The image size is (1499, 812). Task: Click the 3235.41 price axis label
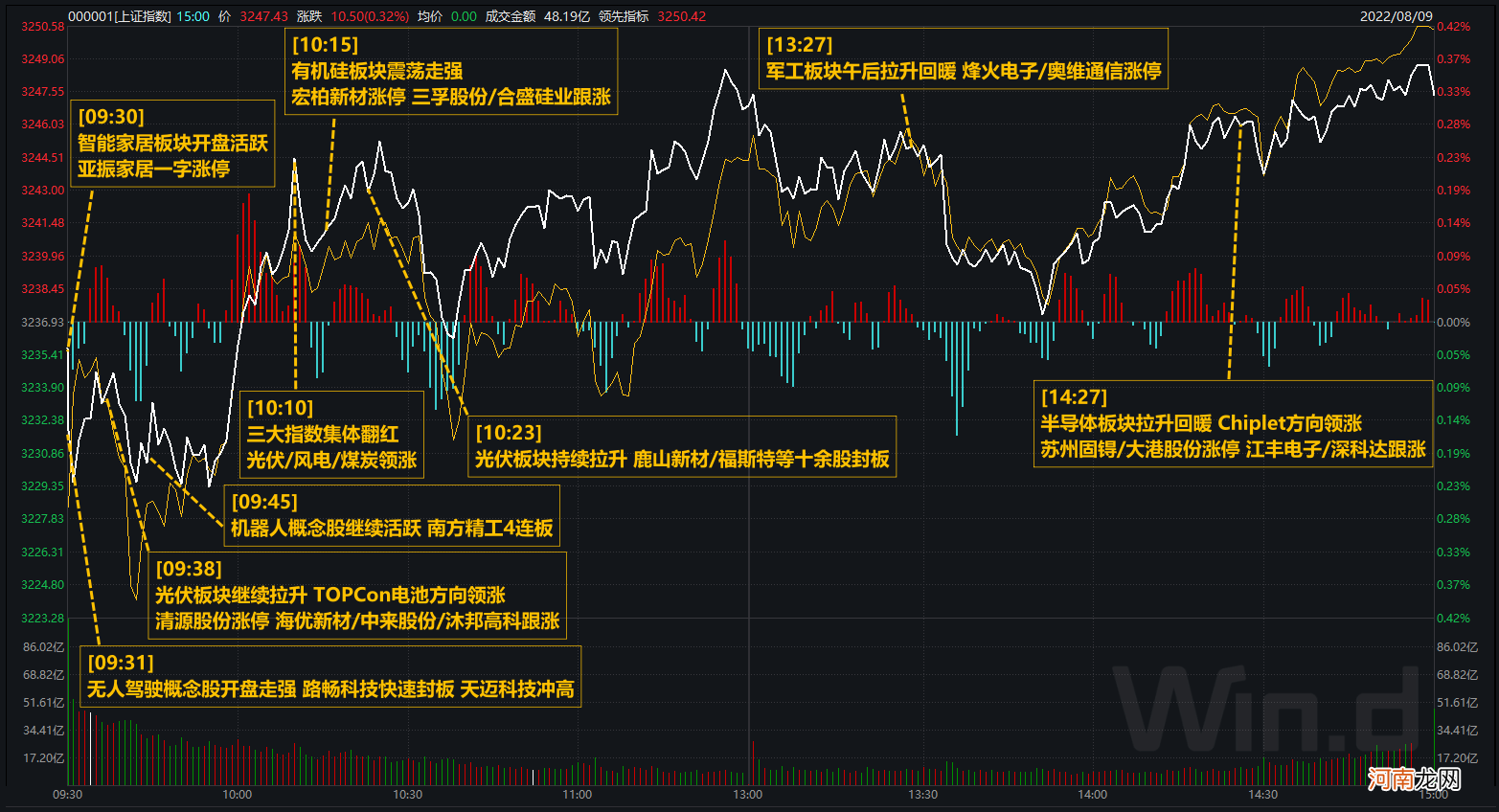click(x=43, y=355)
